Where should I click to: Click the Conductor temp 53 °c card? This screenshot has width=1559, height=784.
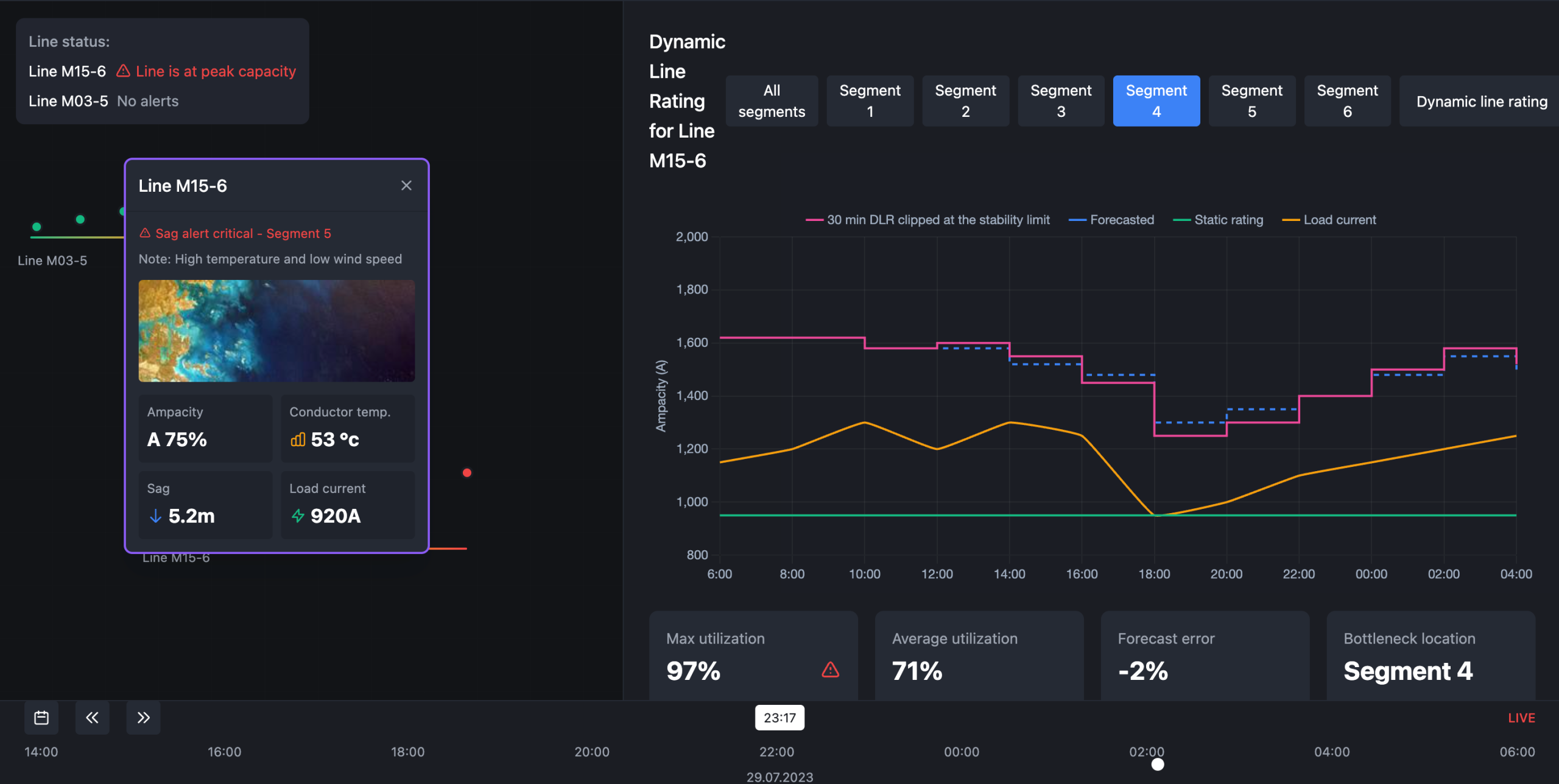tap(348, 429)
